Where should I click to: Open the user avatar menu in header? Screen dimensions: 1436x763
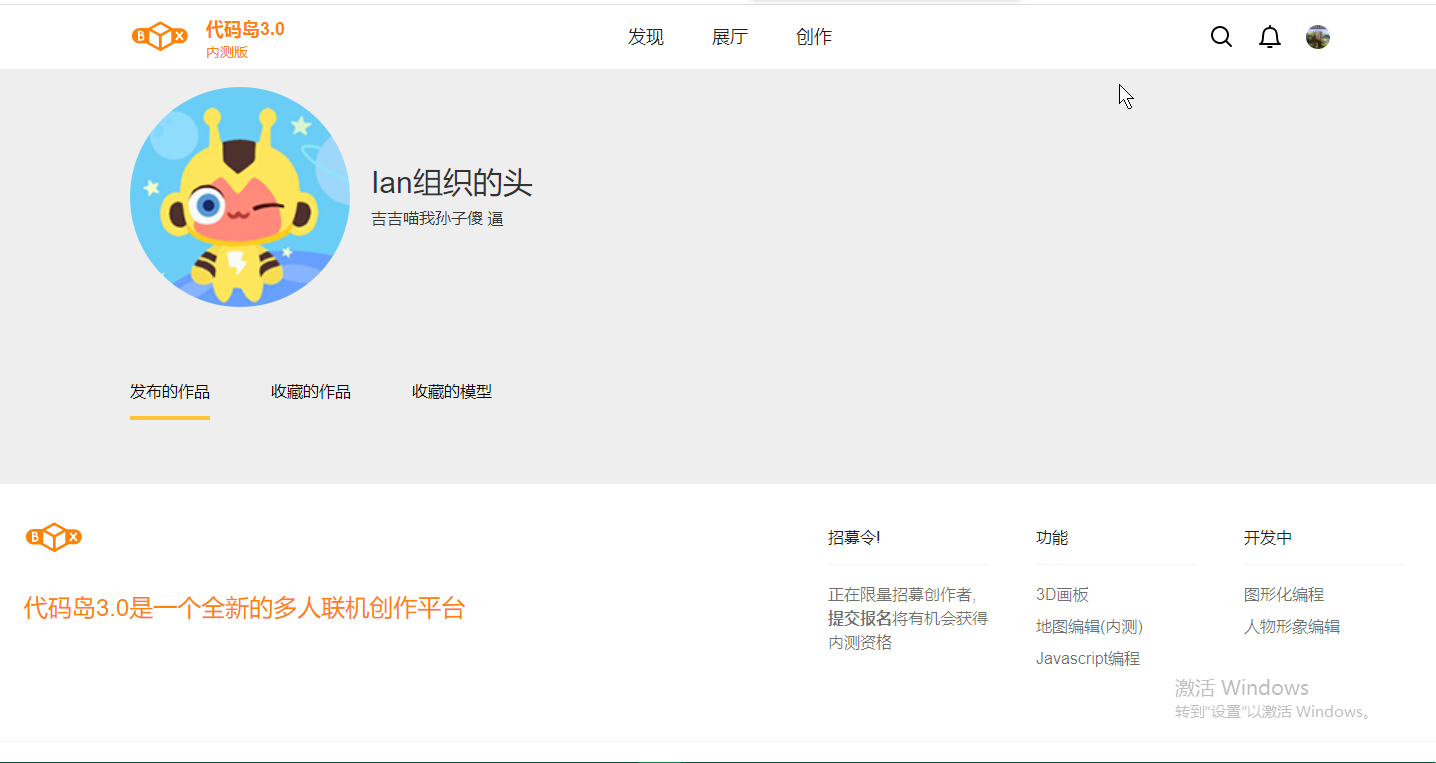[1318, 37]
